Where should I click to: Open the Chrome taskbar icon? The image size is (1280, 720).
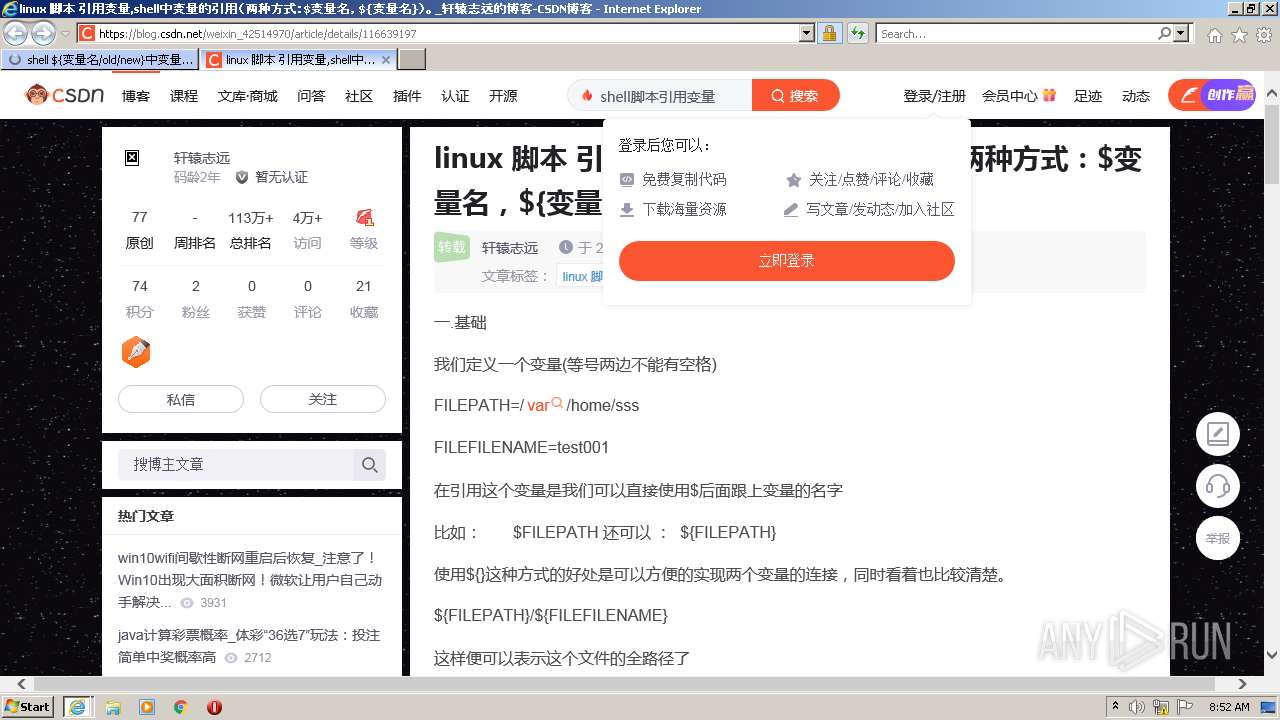pos(181,707)
